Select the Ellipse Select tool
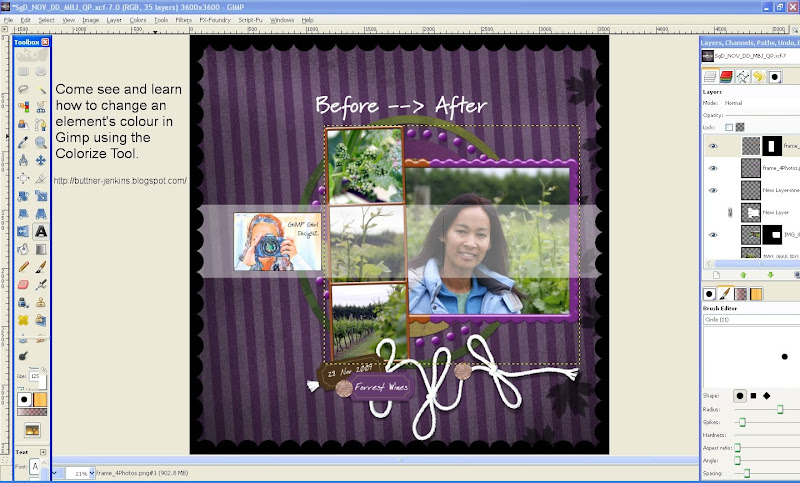Viewport: 800px width, 483px height. pyautogui.click(x=41, y=71)
